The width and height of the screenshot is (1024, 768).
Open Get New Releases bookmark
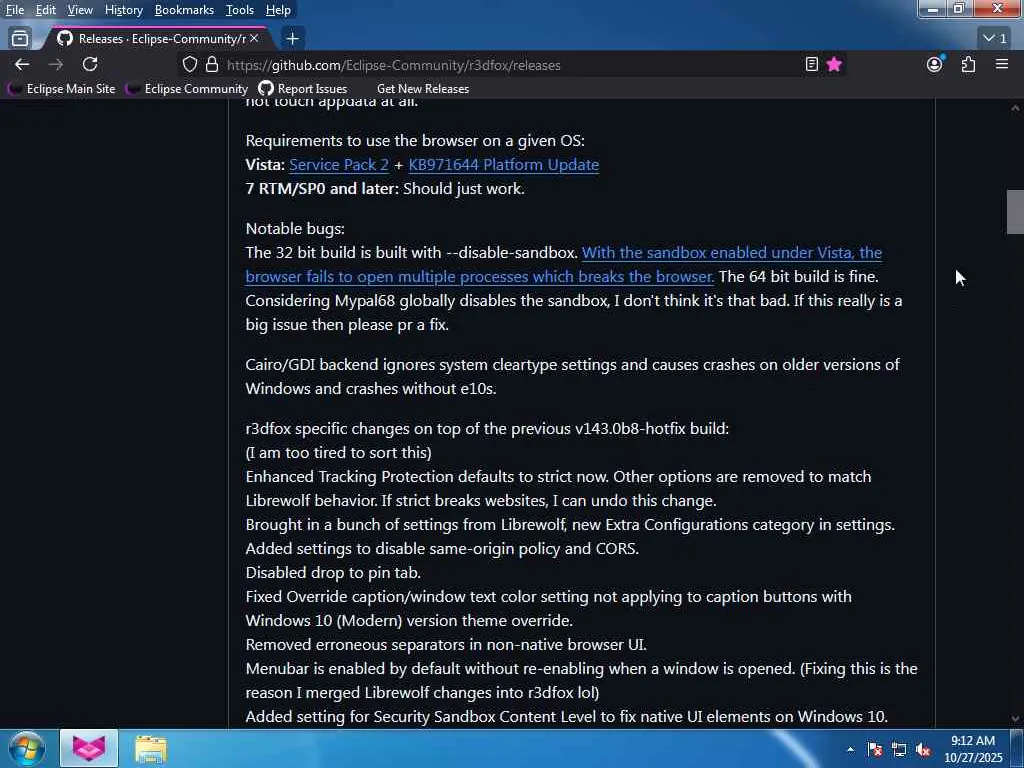coord(423,89)
